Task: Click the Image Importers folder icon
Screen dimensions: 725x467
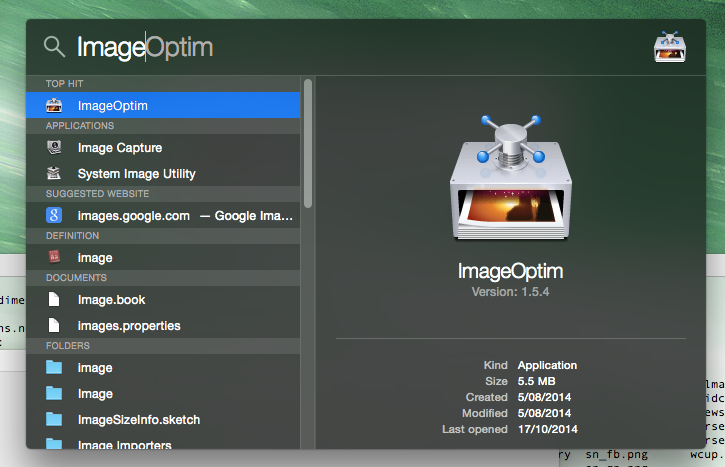Action: click(x=54, y=443)
